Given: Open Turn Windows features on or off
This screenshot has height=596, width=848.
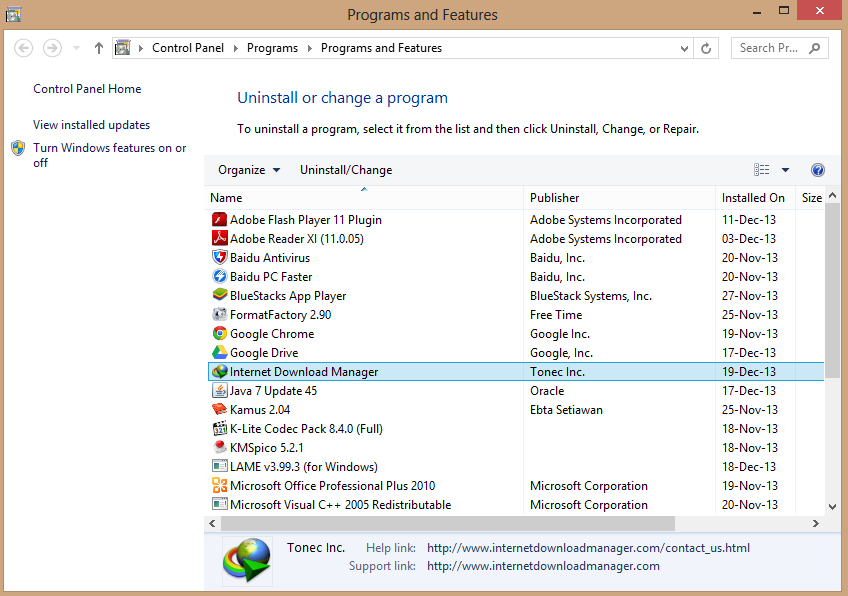Looking at the screenshot, I should 109,155.
